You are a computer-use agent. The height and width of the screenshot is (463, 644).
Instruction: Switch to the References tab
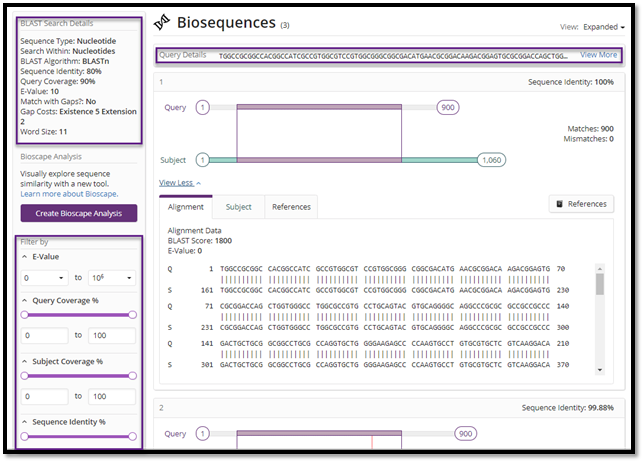click(291, 207)
